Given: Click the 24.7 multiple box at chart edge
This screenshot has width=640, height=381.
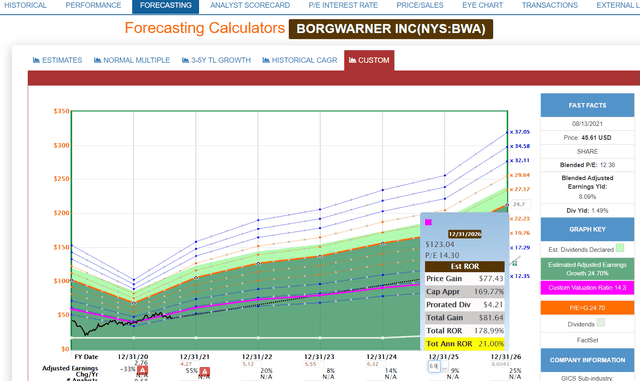Looking at the screenshot, I should coord(520,204).
